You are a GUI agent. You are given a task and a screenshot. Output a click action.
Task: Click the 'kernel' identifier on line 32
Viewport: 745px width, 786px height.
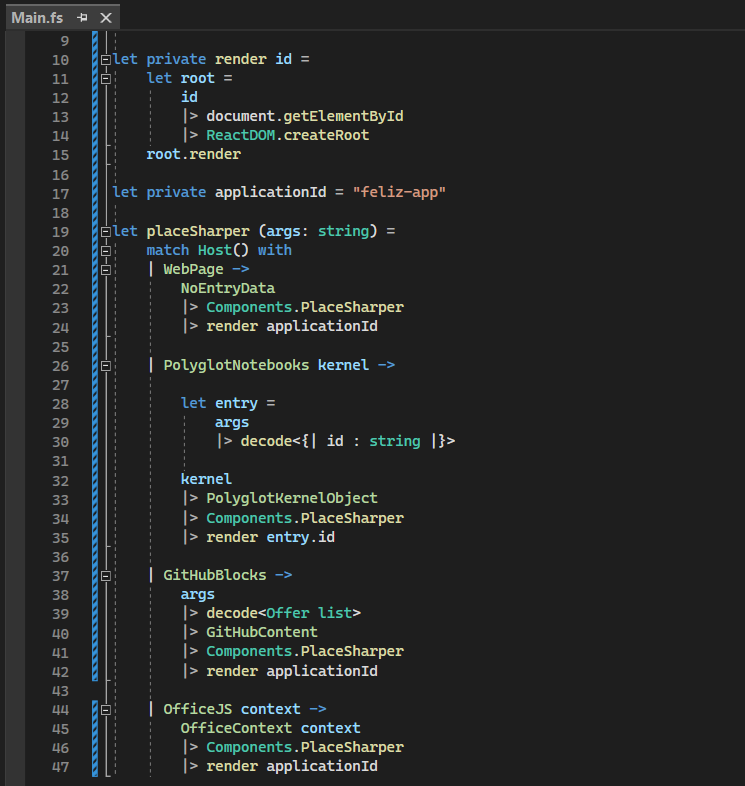[206, 479]
